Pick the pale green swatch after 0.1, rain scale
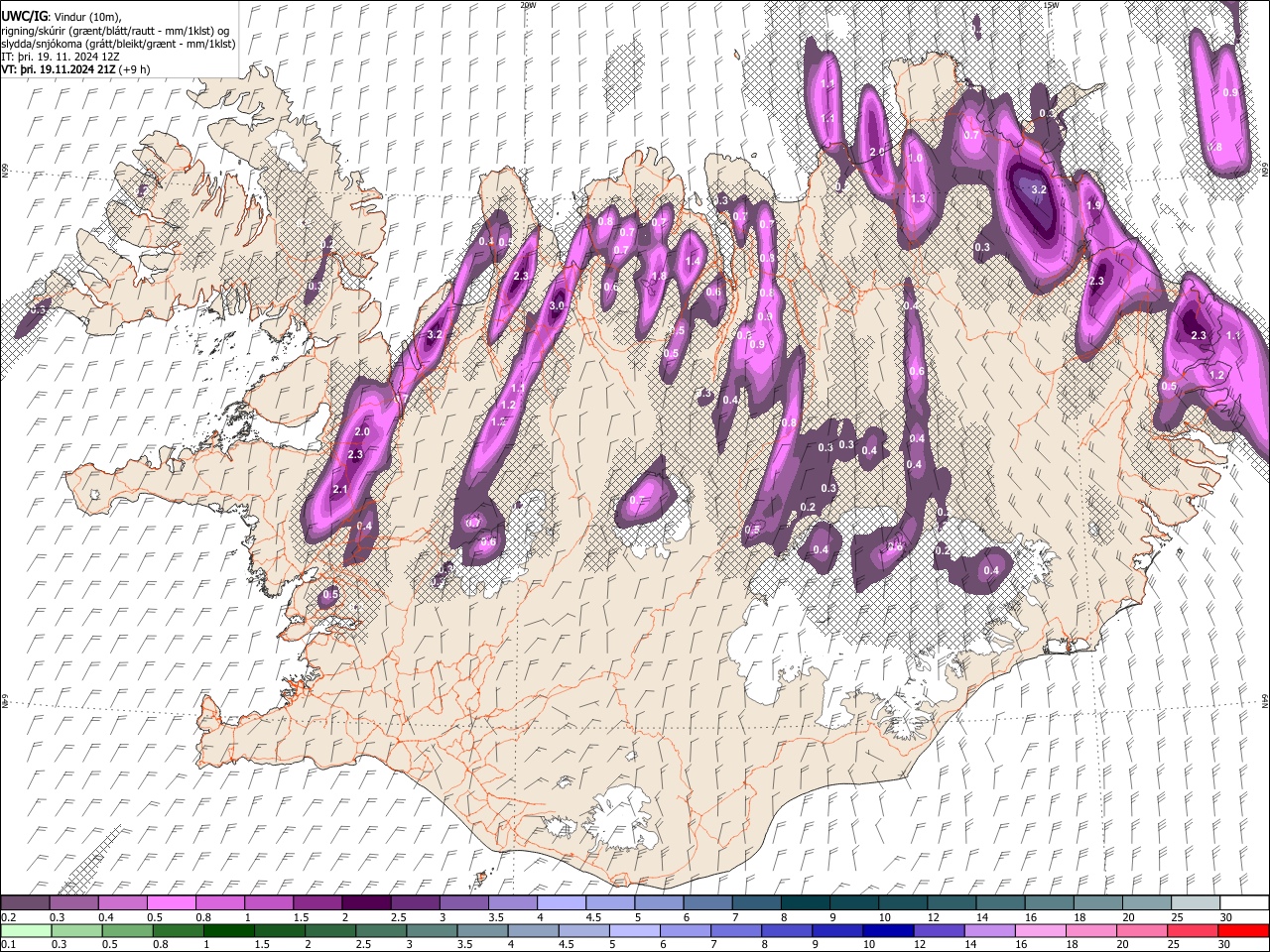The image size is (1270, 952). pyautogui.click(x=26, y=931)
